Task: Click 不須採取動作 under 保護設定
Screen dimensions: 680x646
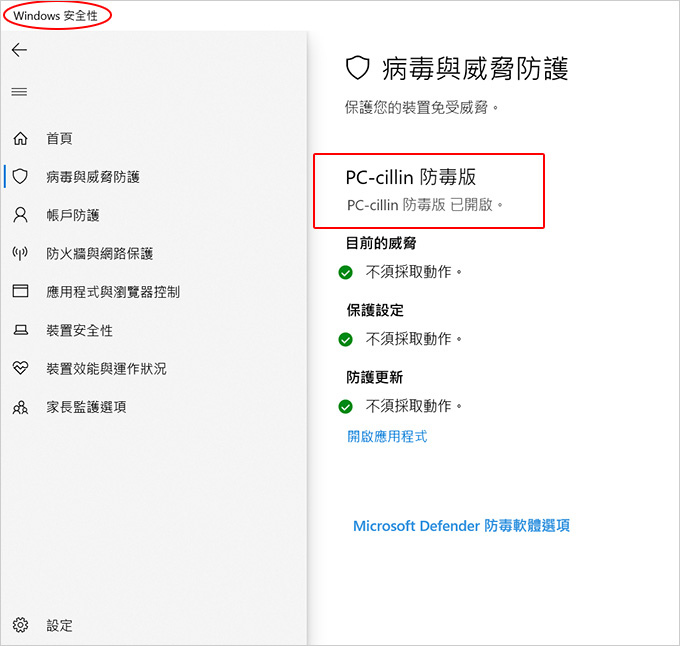Action: [413, 339]
